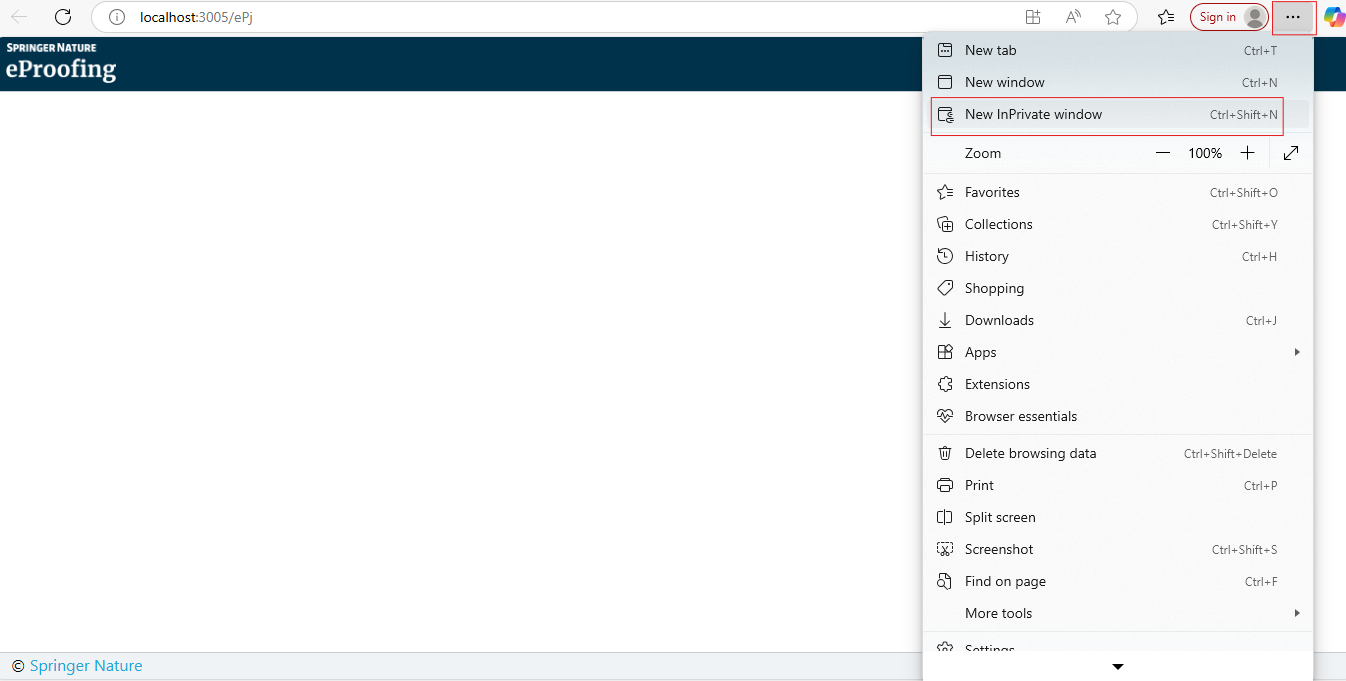
Task: Click the Read aloud icon
Action: tap(1073, 17)
